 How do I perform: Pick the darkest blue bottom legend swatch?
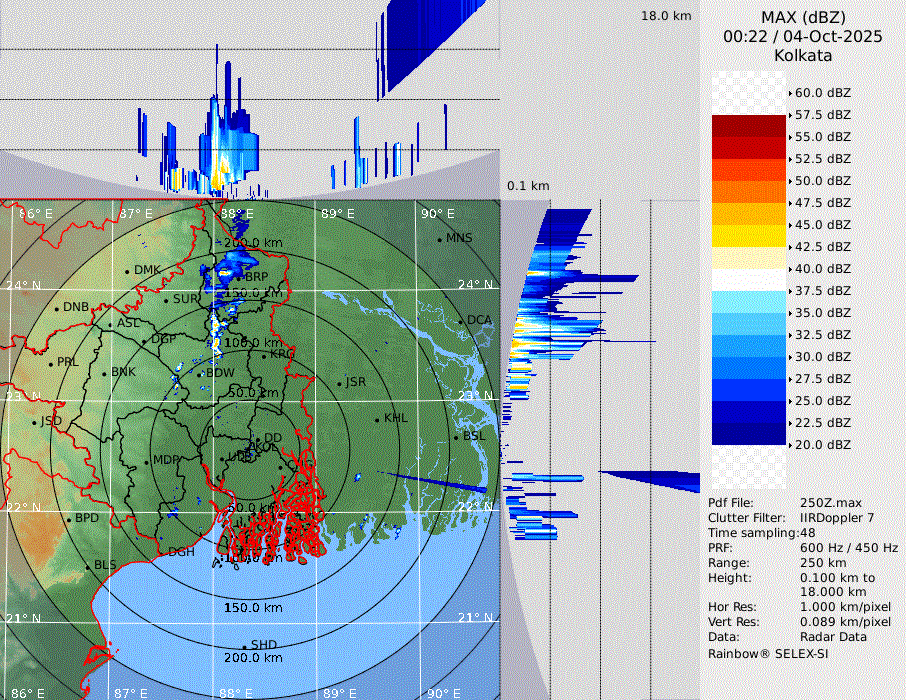(x=749, y=433)
